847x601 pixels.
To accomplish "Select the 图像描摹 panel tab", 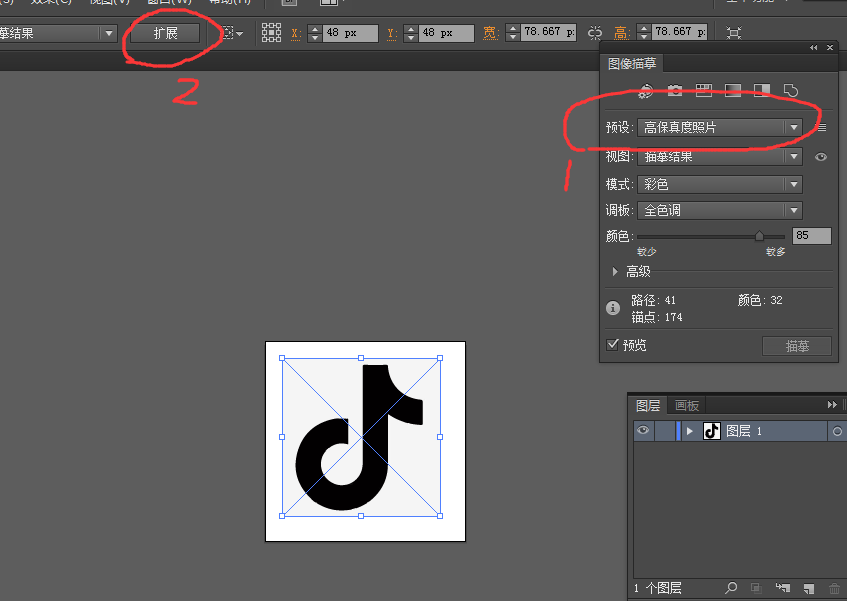I will click(632, 64).
